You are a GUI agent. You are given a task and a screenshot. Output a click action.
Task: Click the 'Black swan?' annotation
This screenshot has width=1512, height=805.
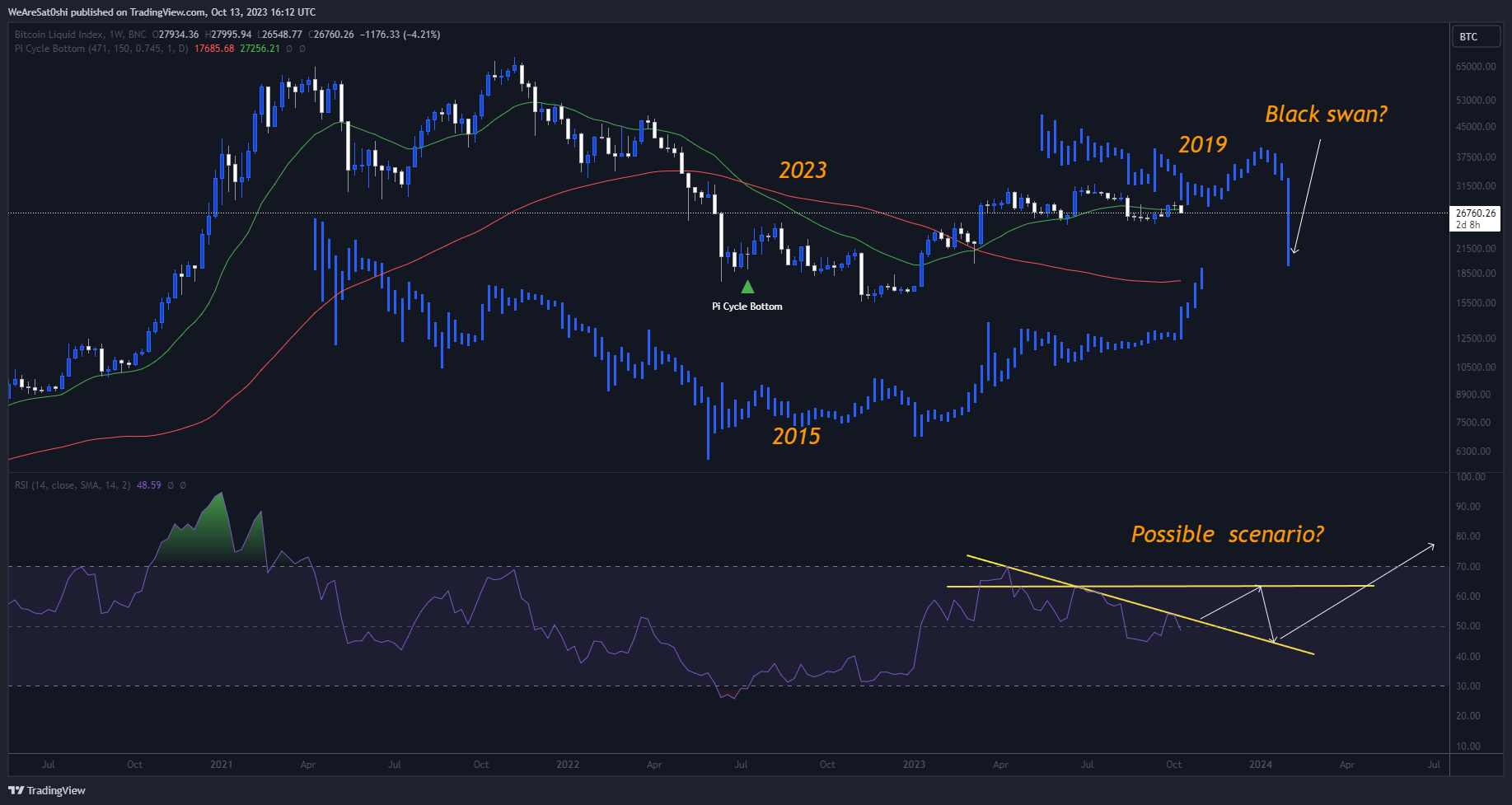tap(1326, 114)
